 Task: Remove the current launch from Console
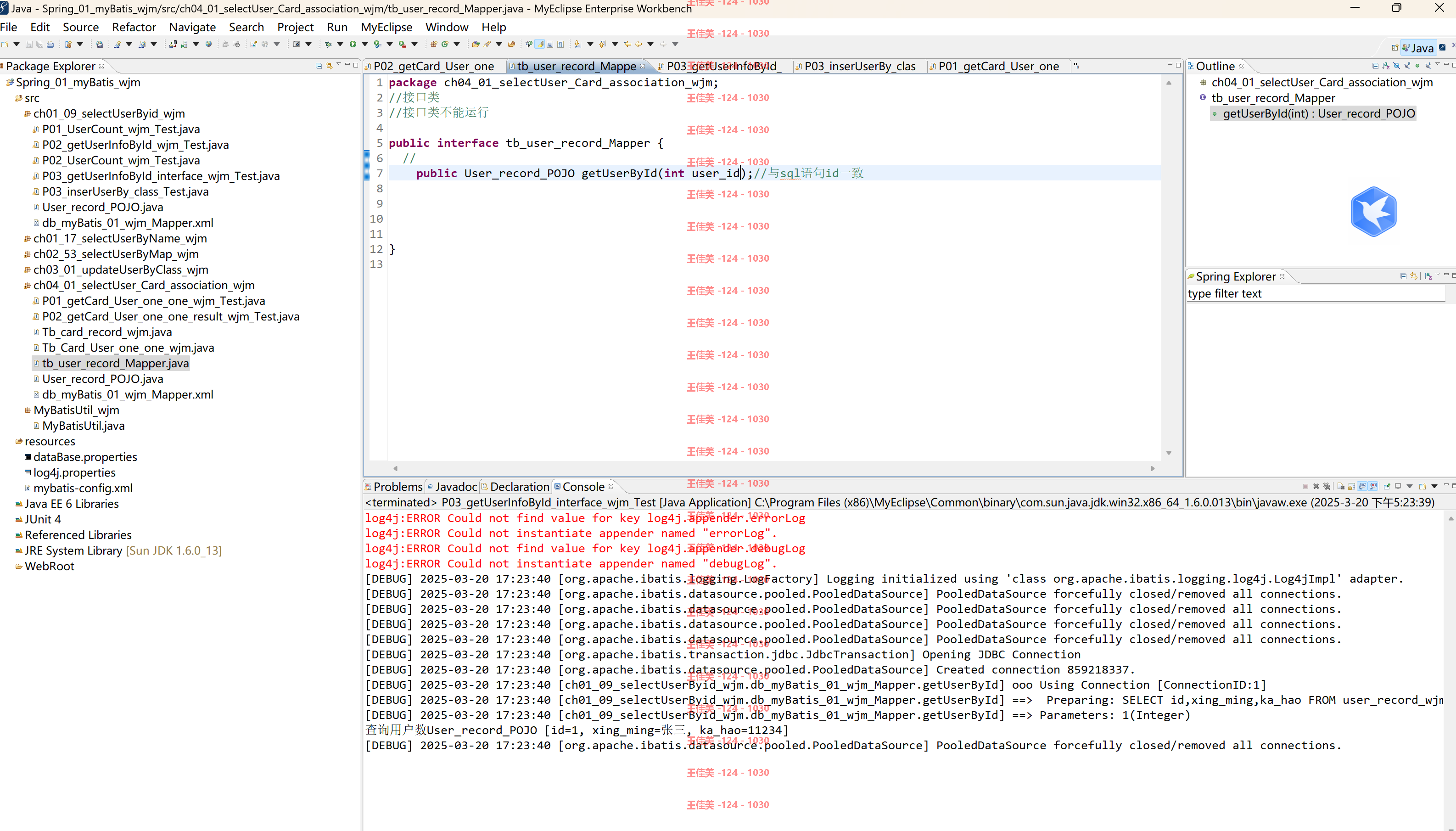[x=1316, y=486]
